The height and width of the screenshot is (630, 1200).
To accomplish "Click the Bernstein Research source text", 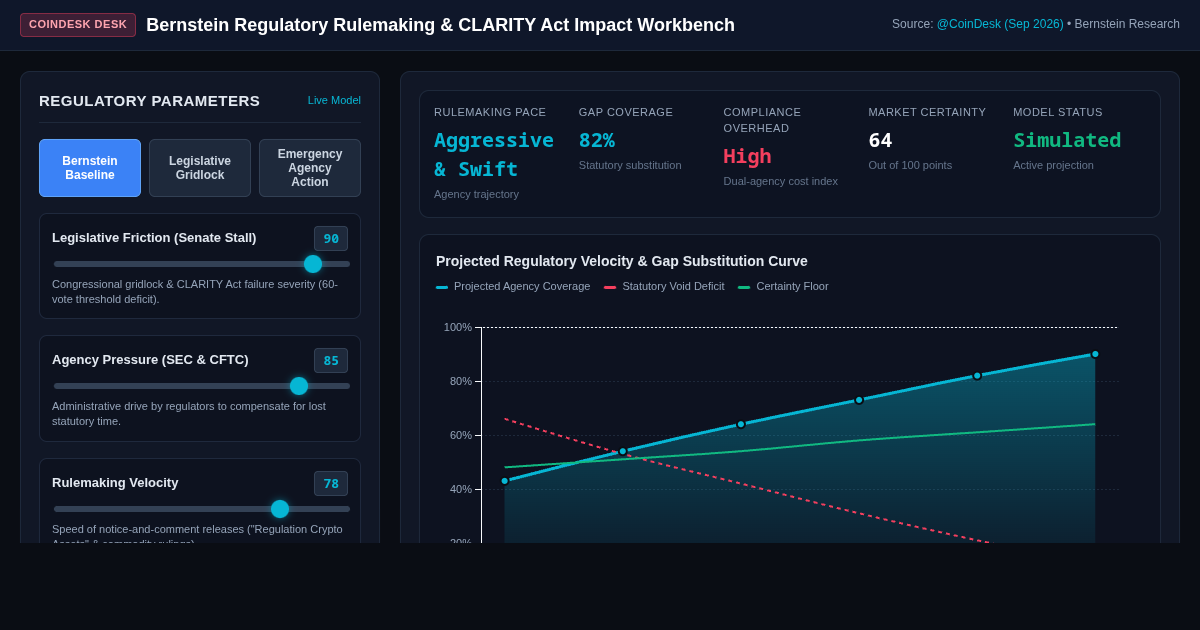I will point(1127,24).
